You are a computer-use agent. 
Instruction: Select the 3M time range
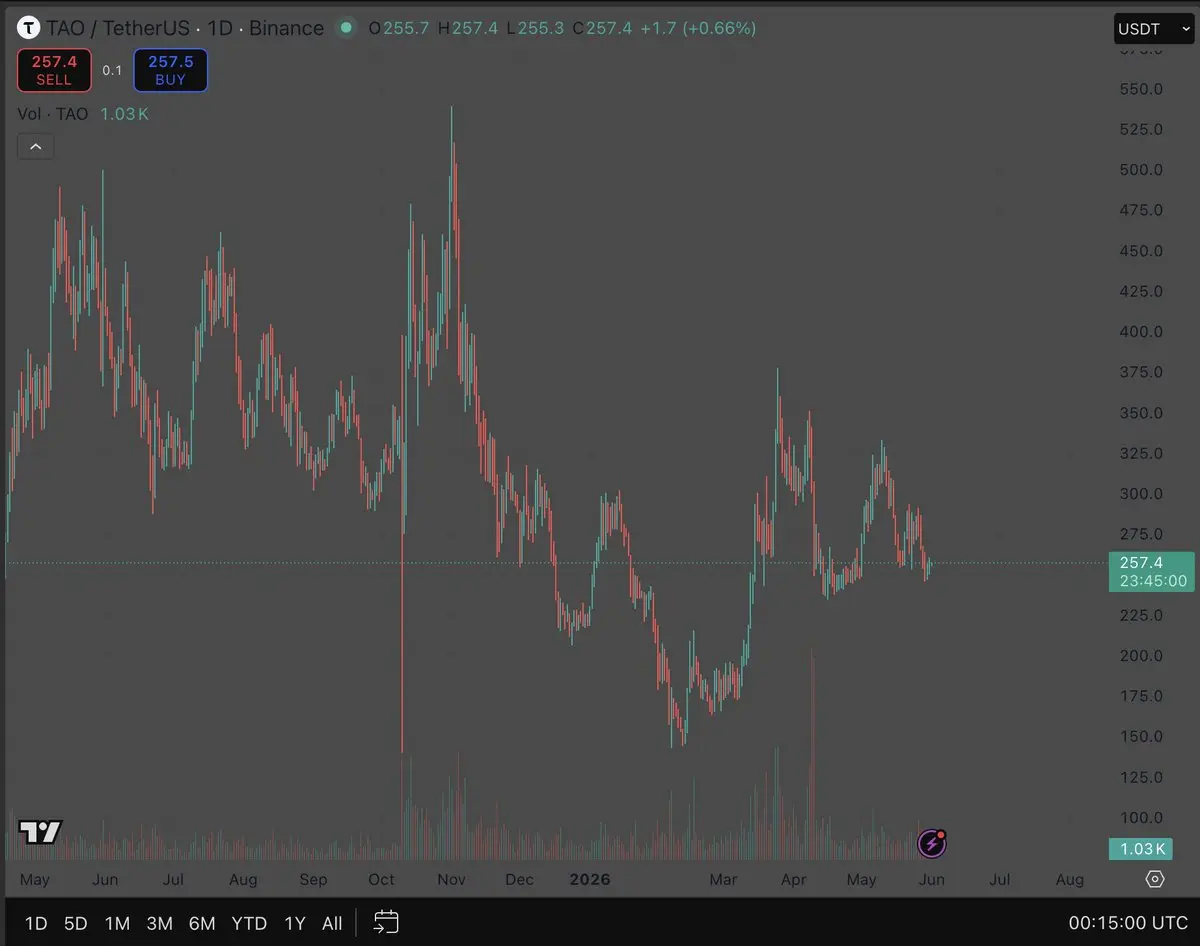click(x=160, y=923)
